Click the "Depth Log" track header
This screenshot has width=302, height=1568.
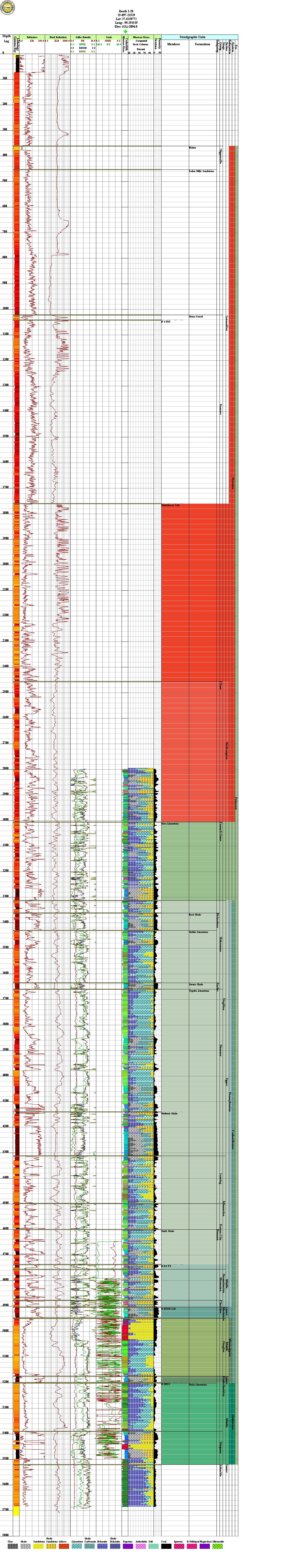click(x=7, y=39)
